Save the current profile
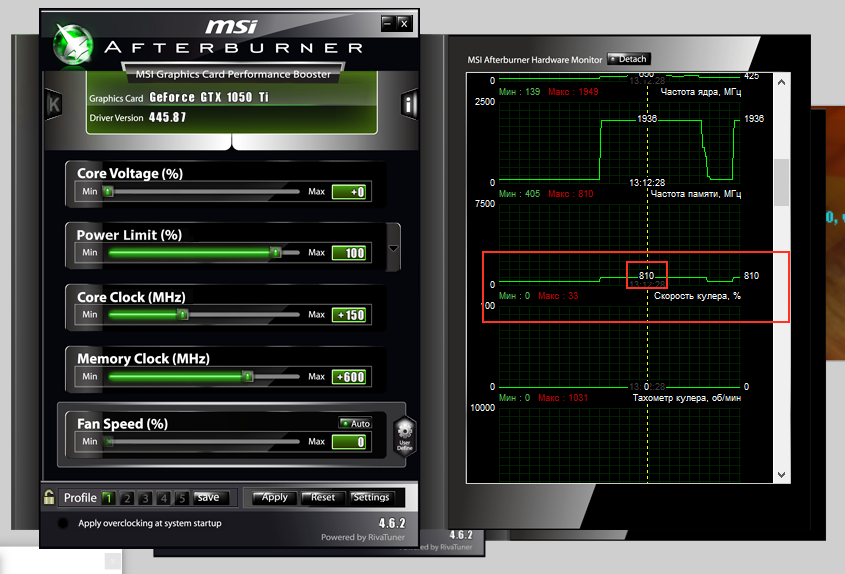The image size is (845, 574). pos(211,497)
